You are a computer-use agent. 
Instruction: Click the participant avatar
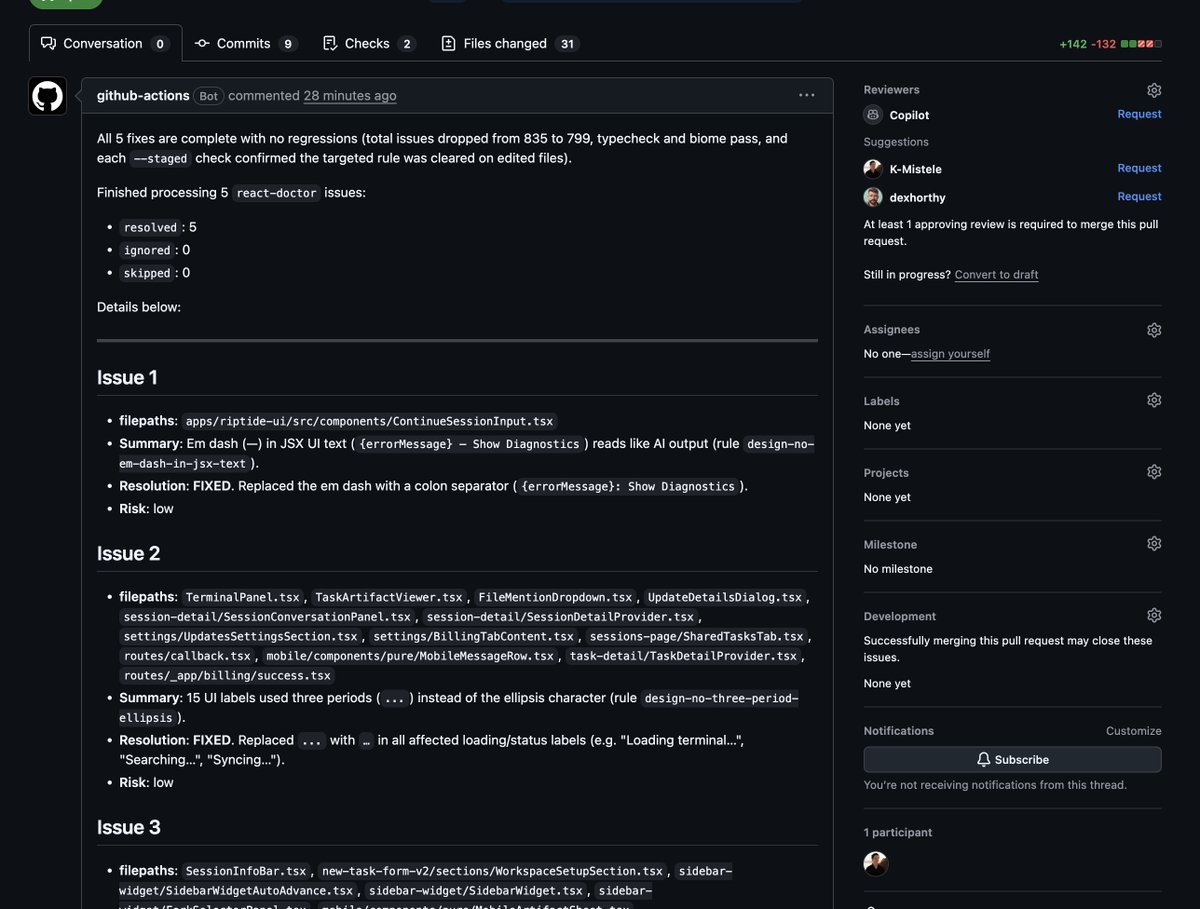tap(876, 864)
